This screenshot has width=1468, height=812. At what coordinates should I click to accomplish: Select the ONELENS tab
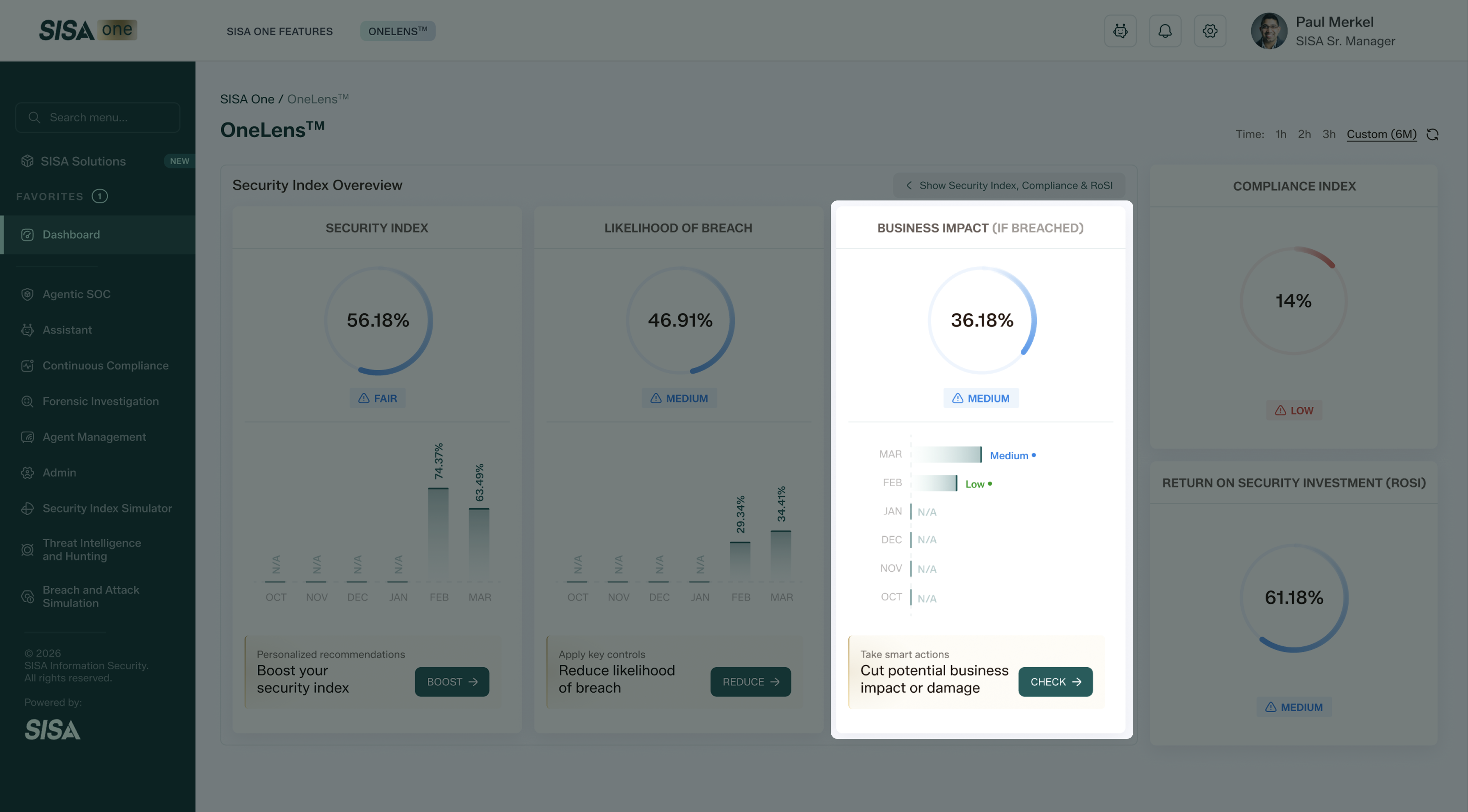(397, 31)
